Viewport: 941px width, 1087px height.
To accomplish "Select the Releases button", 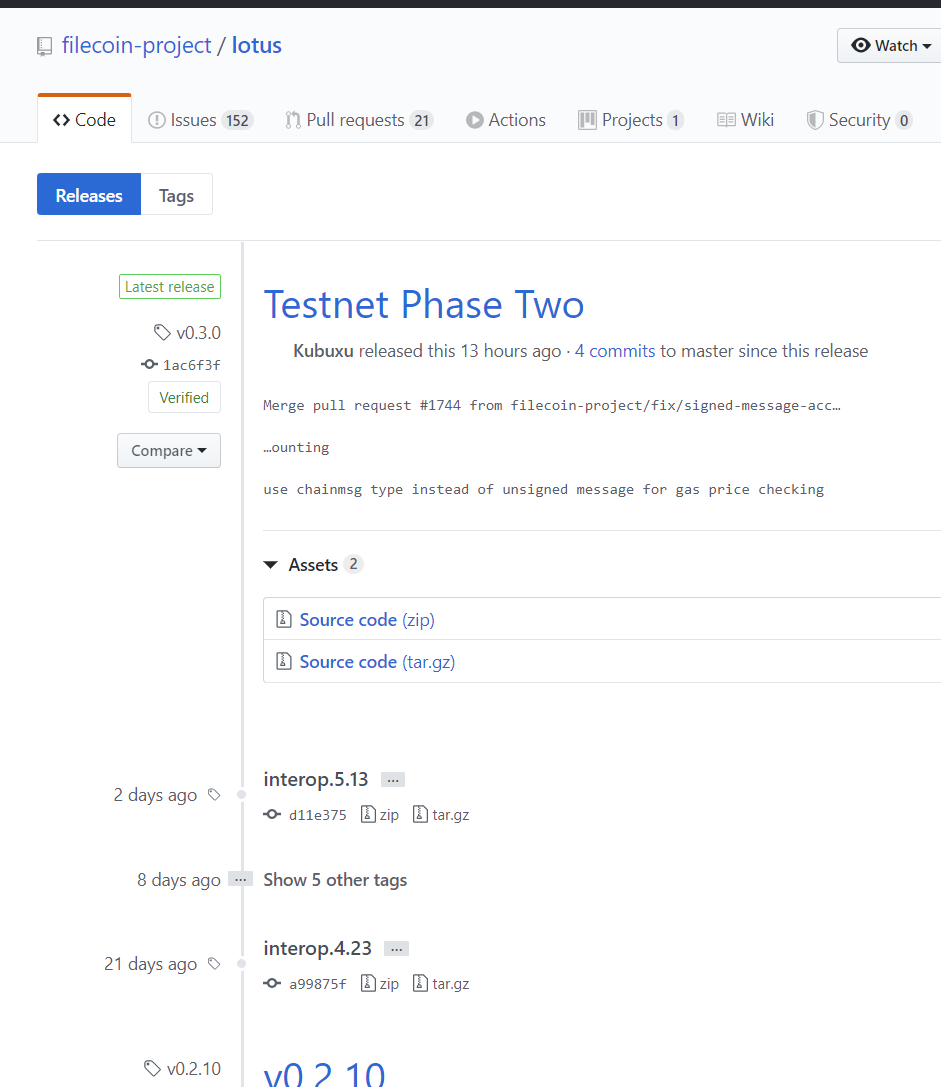I will pyautogui.click(x=89, y=195).
